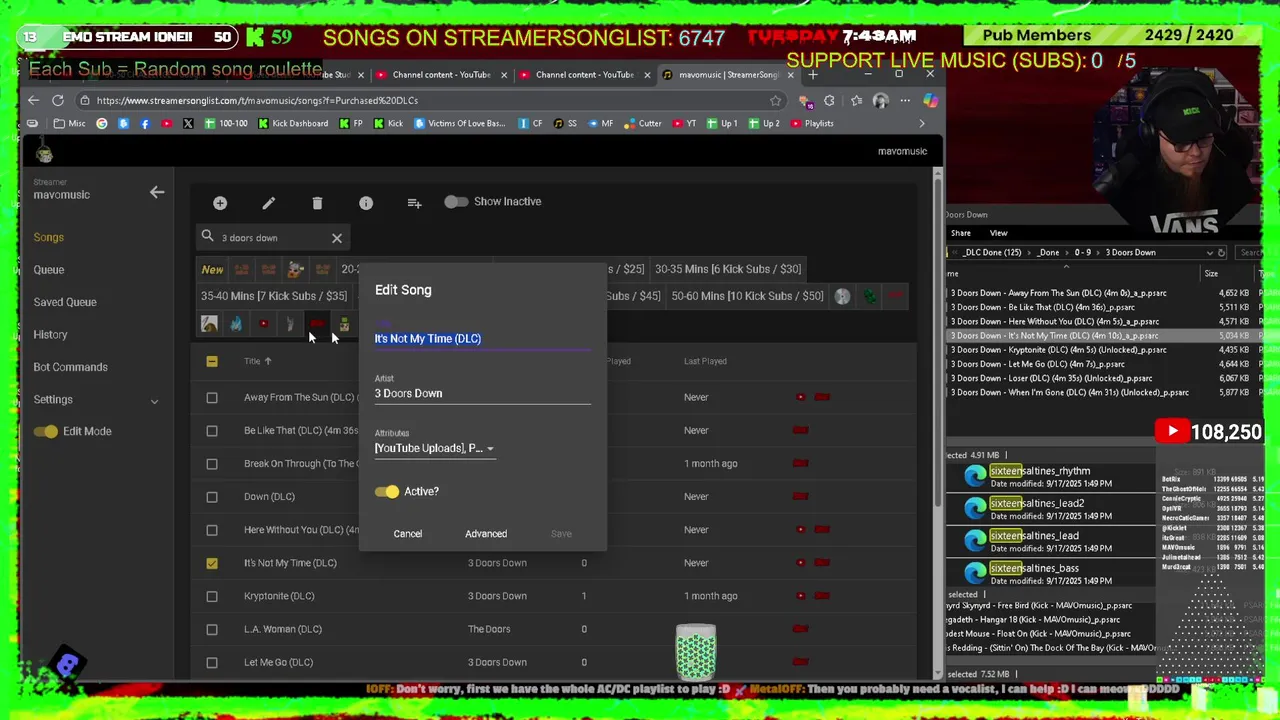Click Advanced in Edit Song dialog

pyautogui.click(x=486, y=534)
